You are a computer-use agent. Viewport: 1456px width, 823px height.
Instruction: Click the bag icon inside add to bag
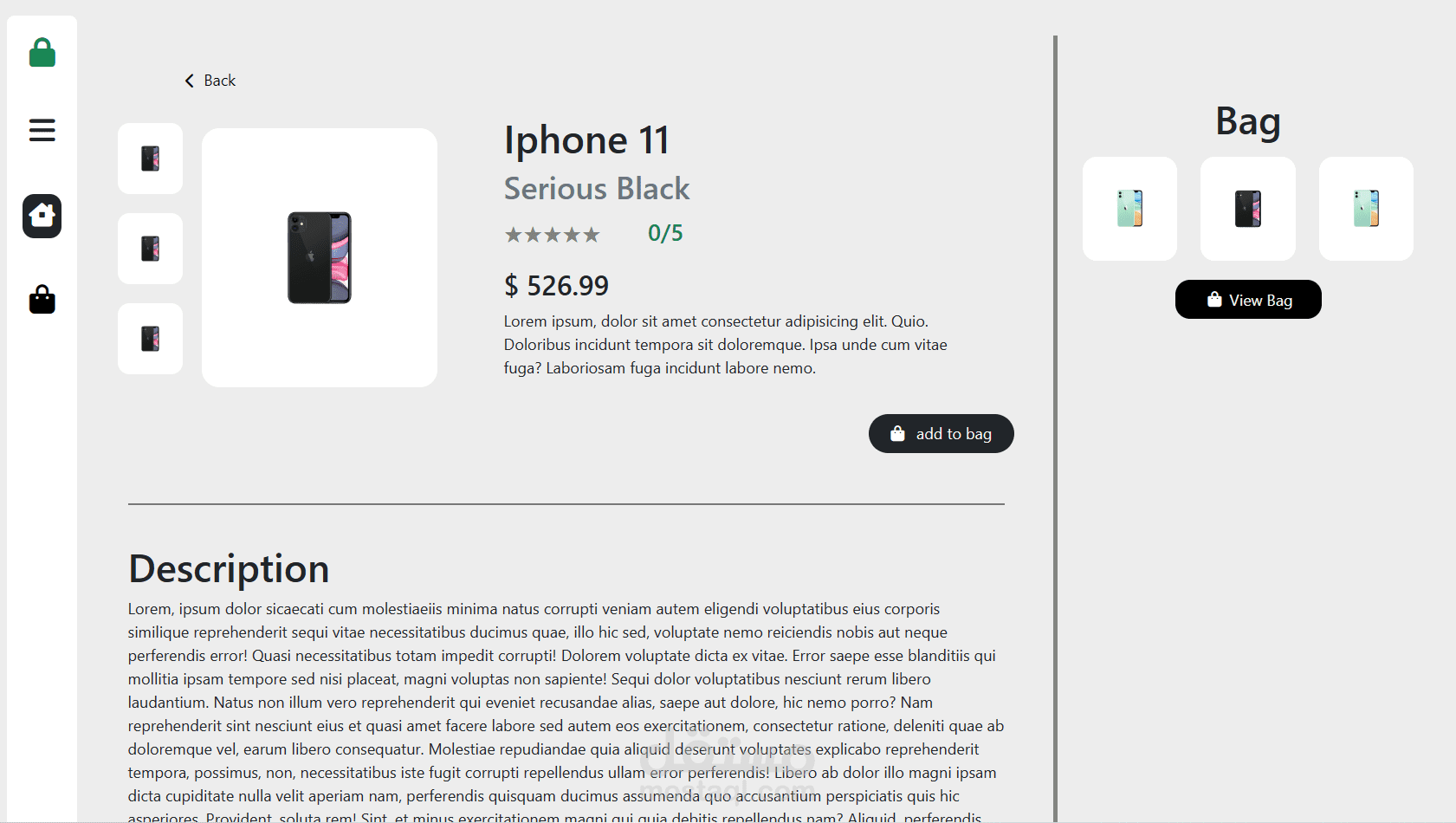tap(897, 433)
